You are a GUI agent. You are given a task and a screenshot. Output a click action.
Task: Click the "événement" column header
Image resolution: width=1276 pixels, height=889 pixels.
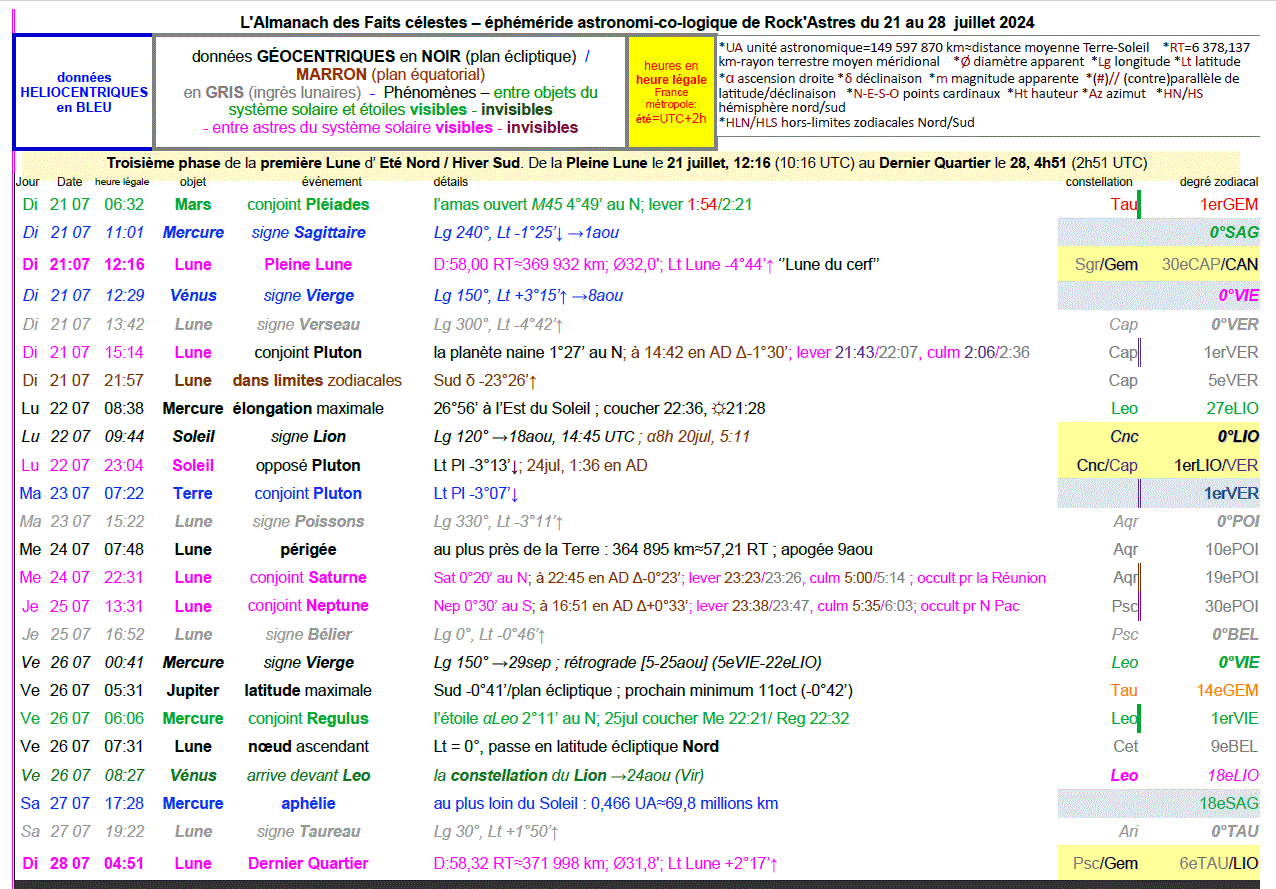click(332, 182)
